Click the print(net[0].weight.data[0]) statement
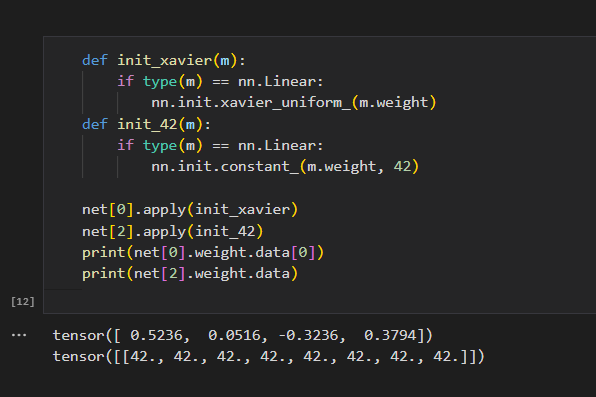 pos(203,252)
